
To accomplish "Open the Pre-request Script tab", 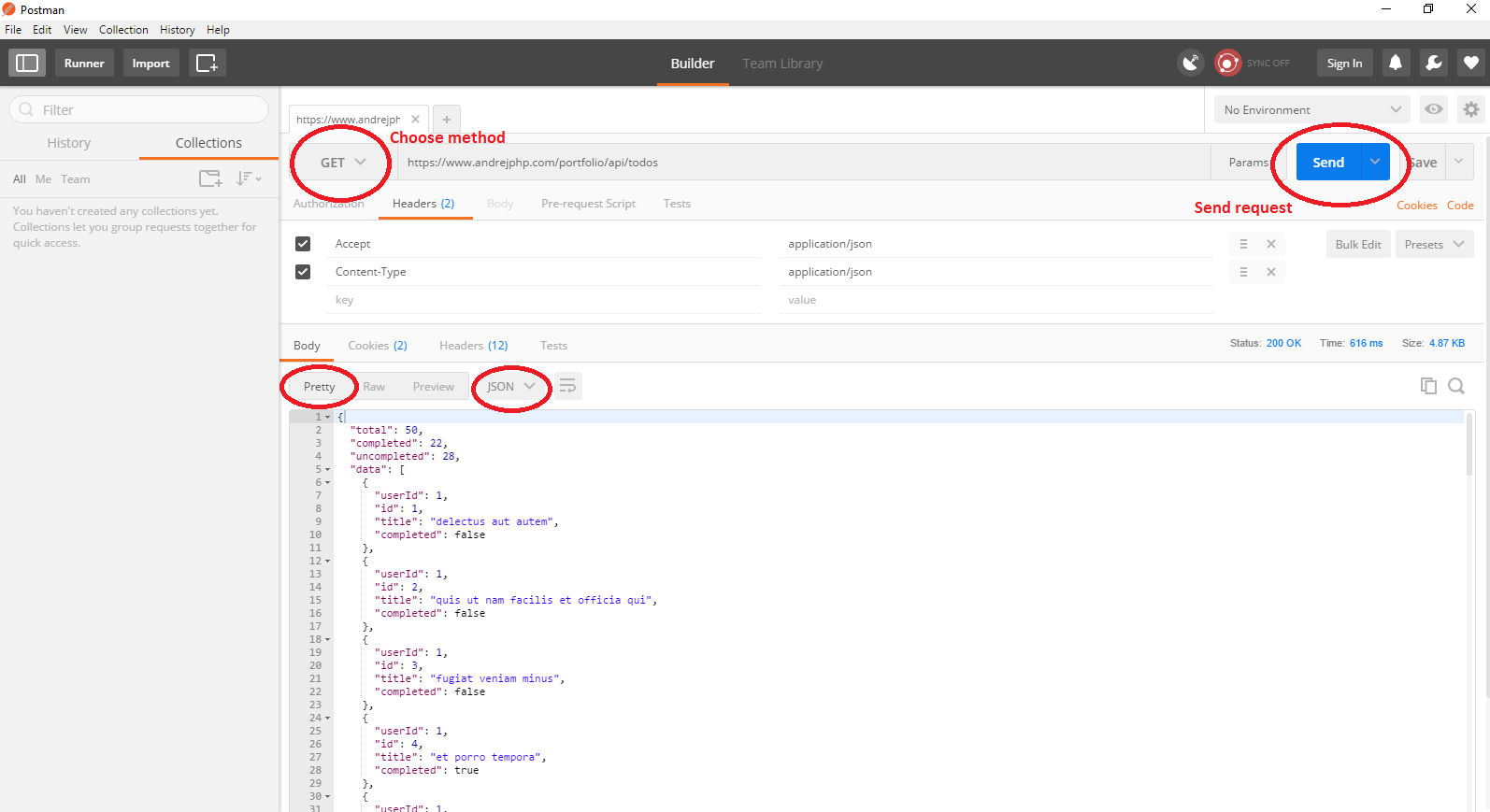I will [588, 204].
